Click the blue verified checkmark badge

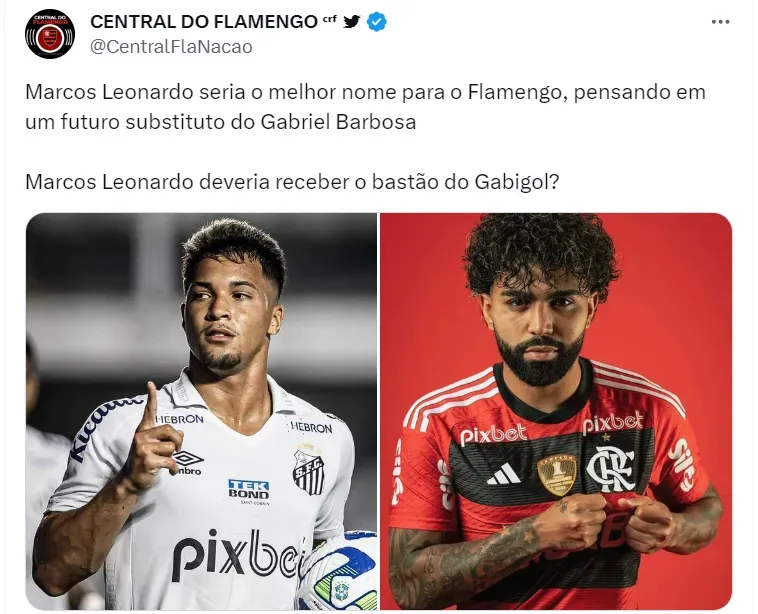click(377, 22)
